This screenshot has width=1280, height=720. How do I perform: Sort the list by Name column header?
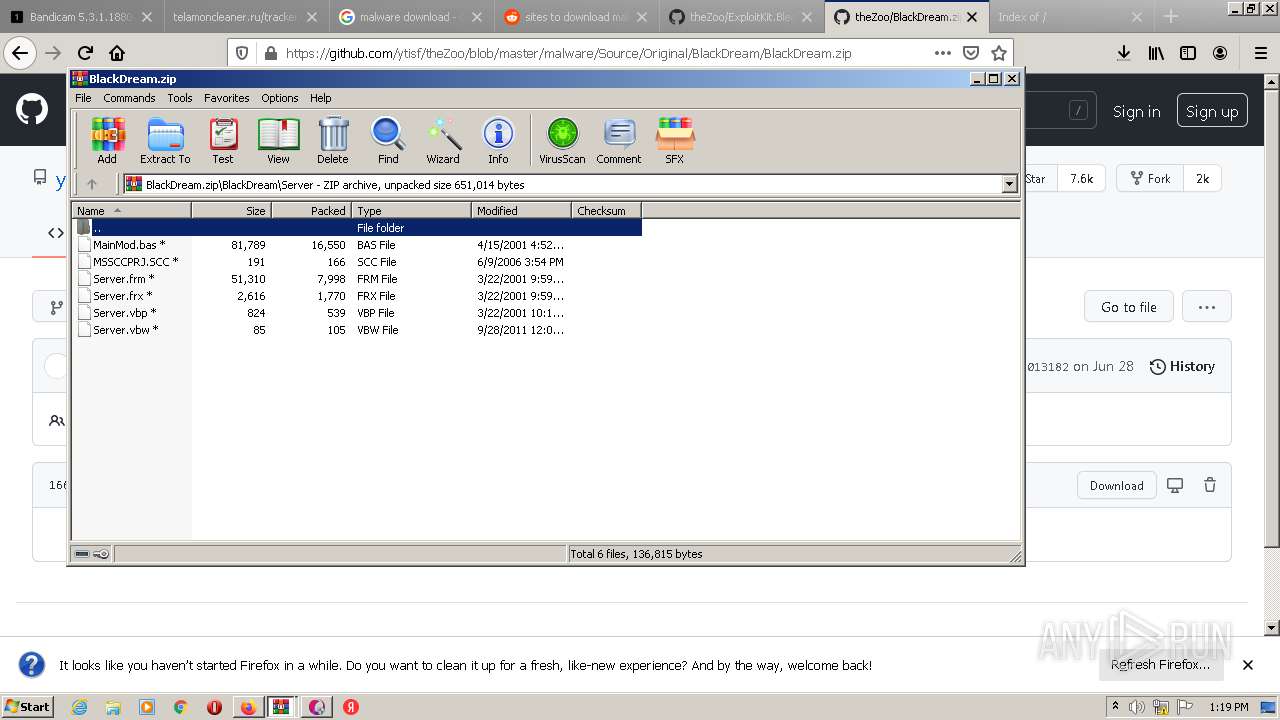pos(131,210)
